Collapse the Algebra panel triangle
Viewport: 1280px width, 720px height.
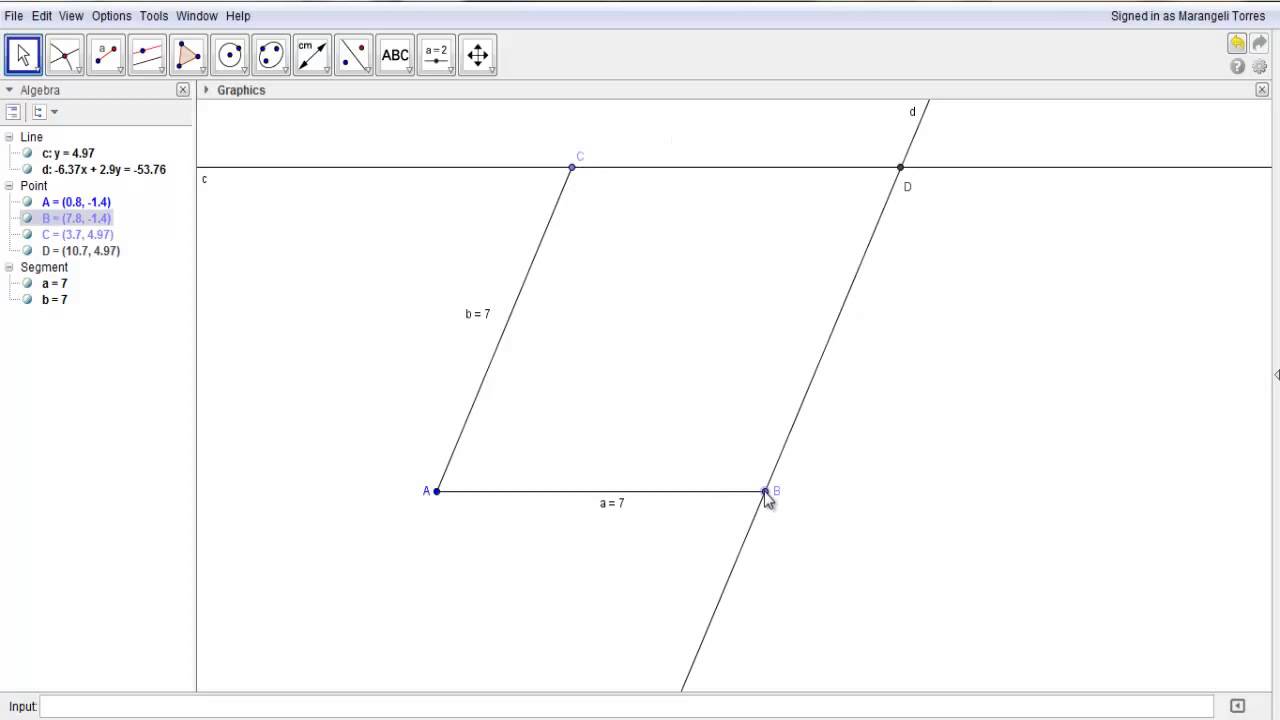(x=9, y=90)
